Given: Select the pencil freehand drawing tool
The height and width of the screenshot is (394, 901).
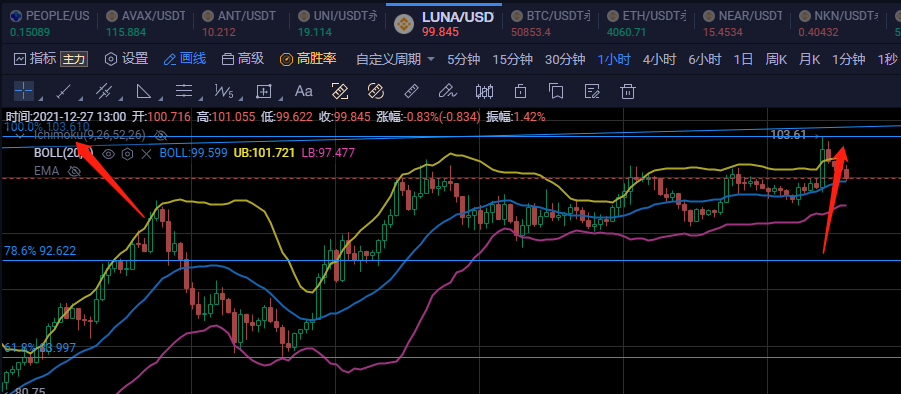Looking at the screenshot, I should coord(446,91).
